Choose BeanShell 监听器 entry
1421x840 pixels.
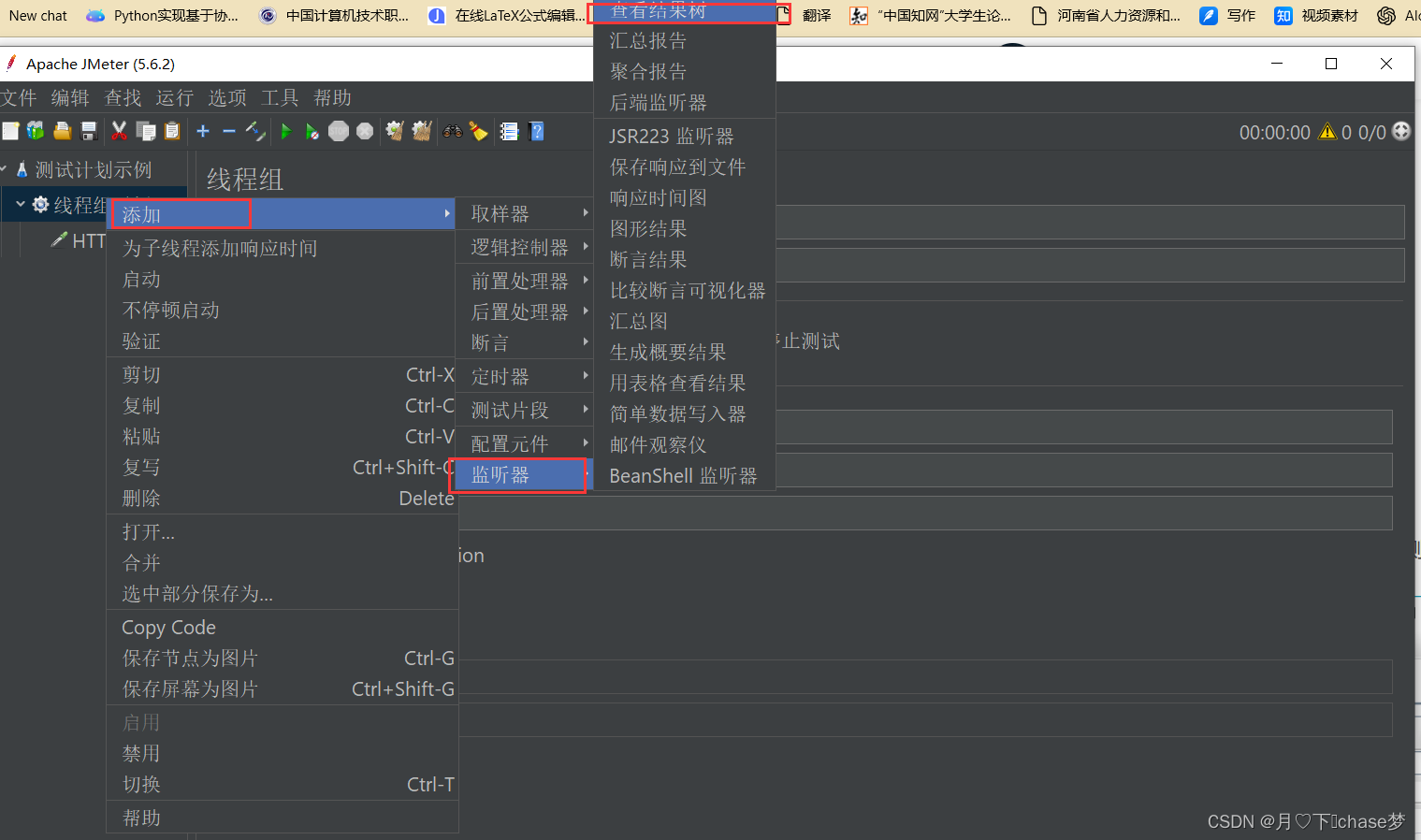tap(685, 476)
